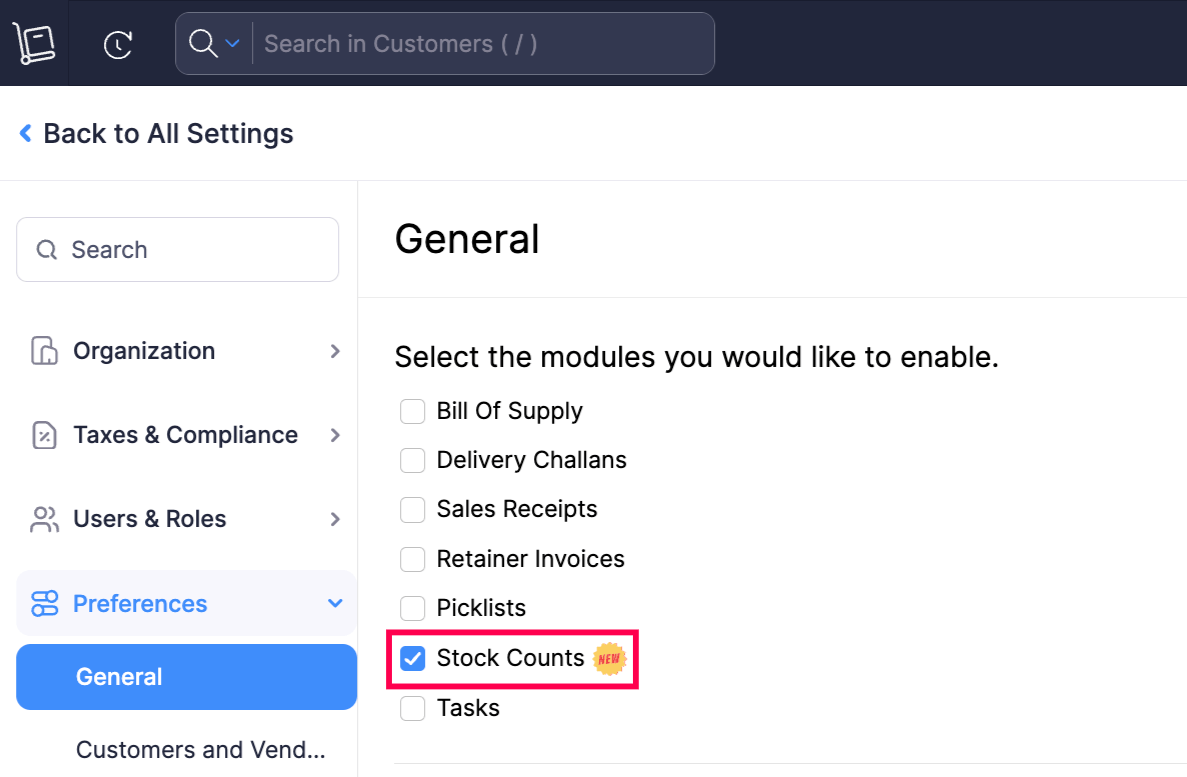
Task: Click the Users & Roles people icon
Action: pos(42,518)
